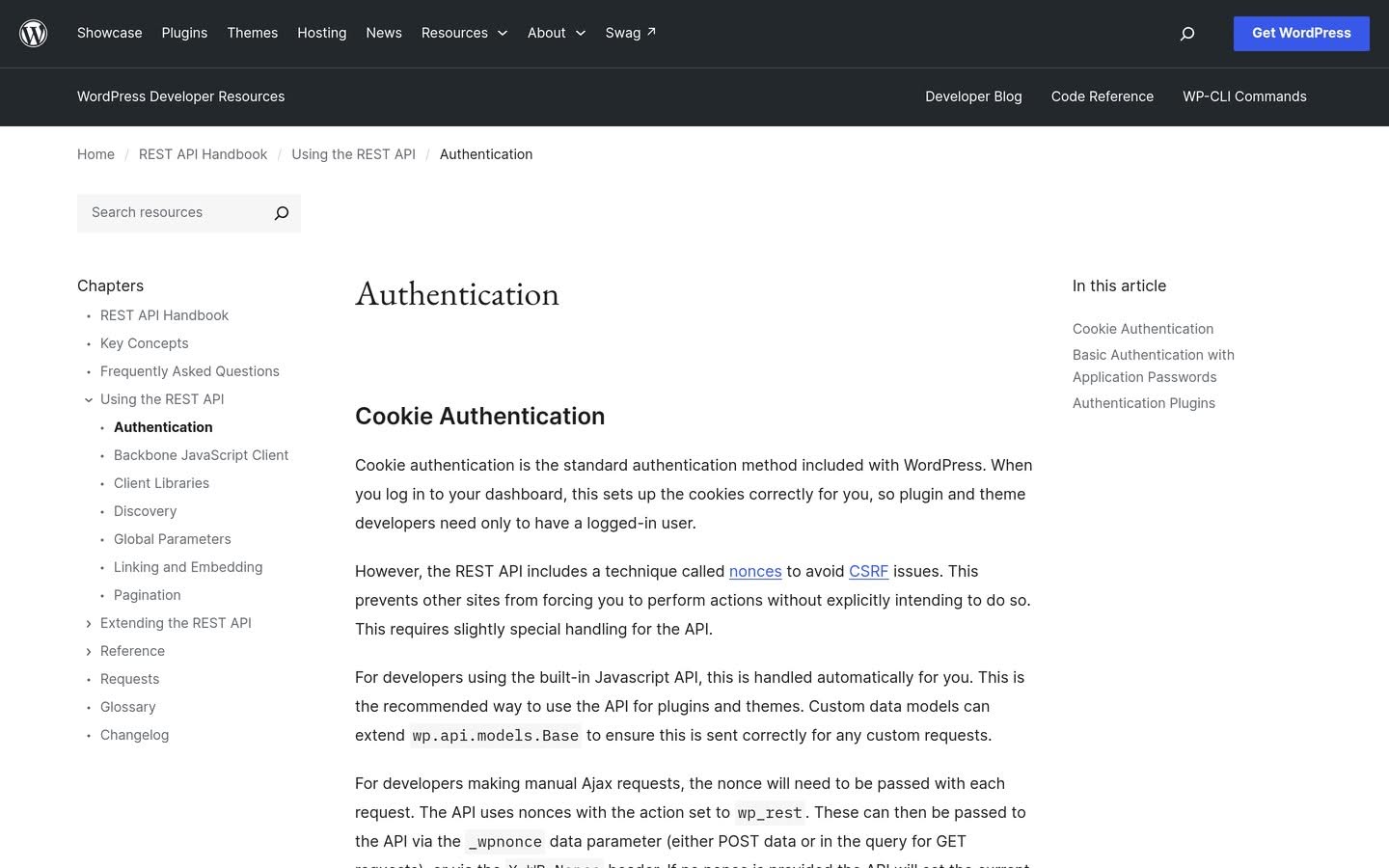1389x868 pixels.
Task: Click Using the REST API breadcrumb
Action: click(x=354, y=154)
